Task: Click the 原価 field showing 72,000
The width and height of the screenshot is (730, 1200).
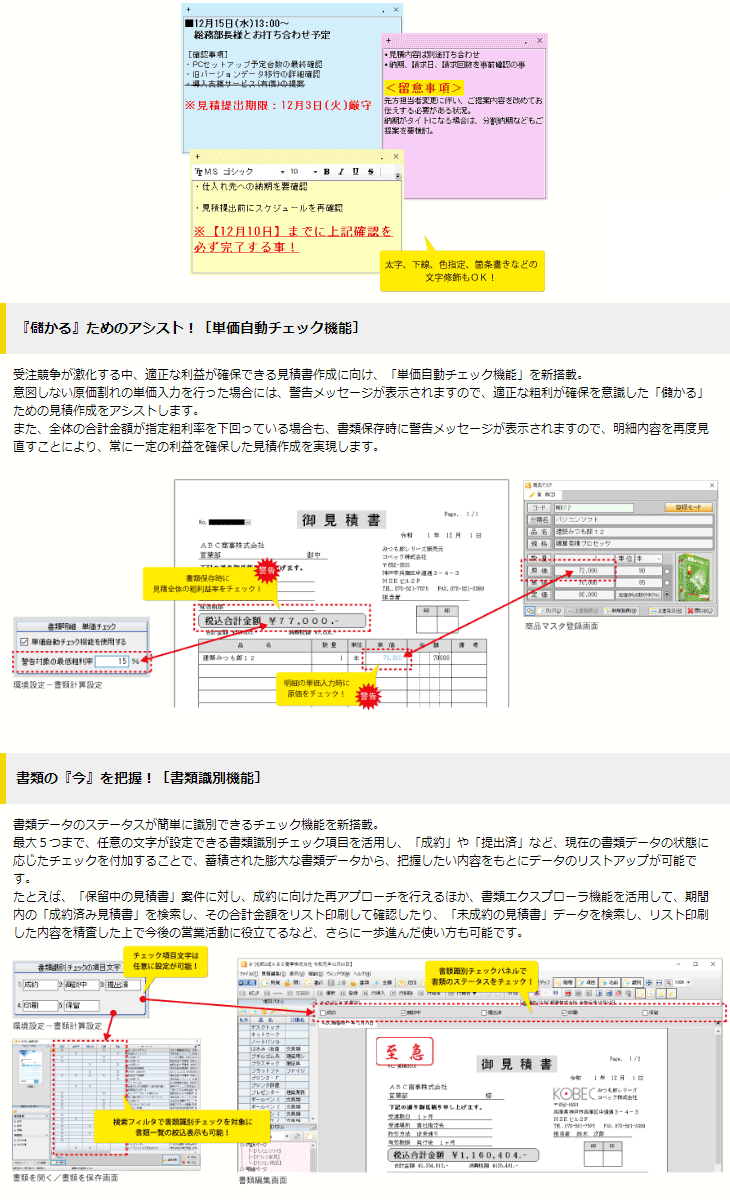Action: click(584, 569)
